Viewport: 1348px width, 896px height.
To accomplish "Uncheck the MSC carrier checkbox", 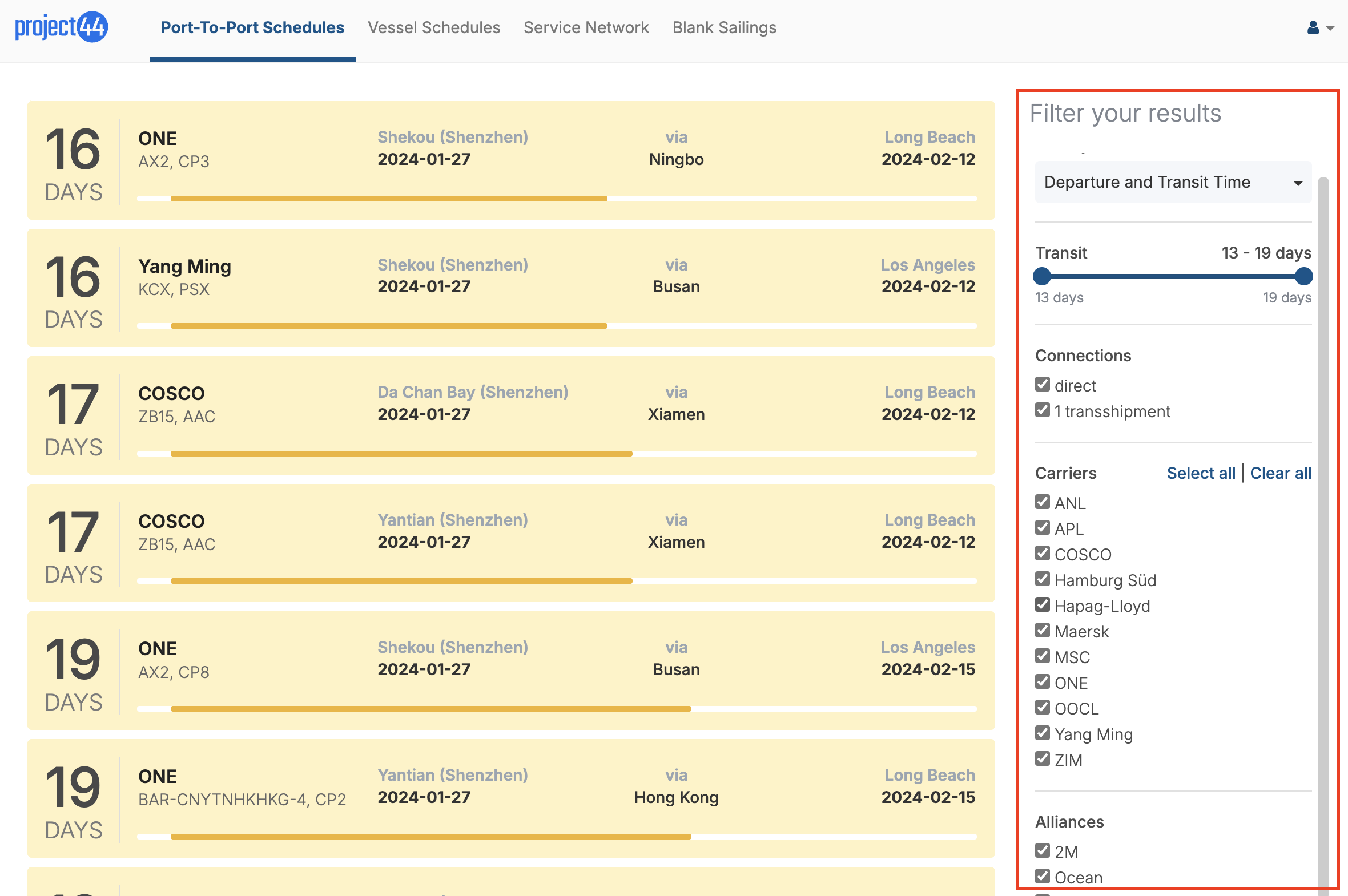I will point(1042,656).
